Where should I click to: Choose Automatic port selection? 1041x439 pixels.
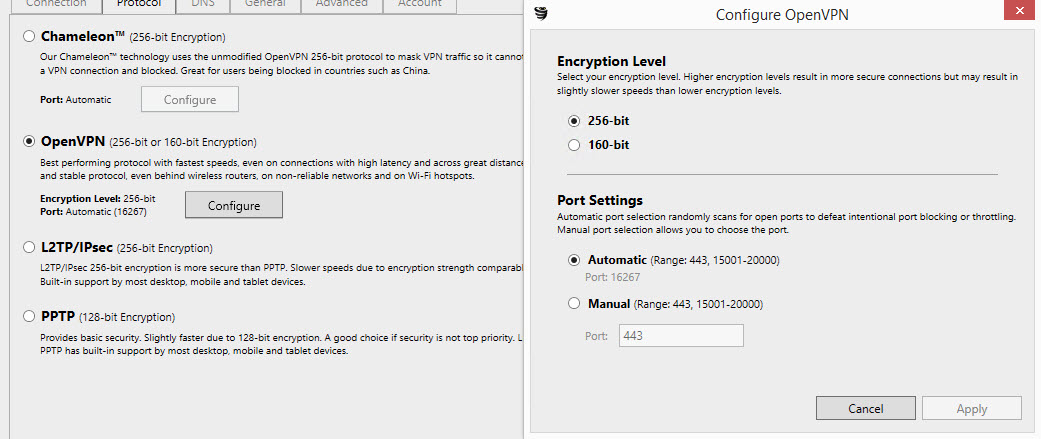574,260
